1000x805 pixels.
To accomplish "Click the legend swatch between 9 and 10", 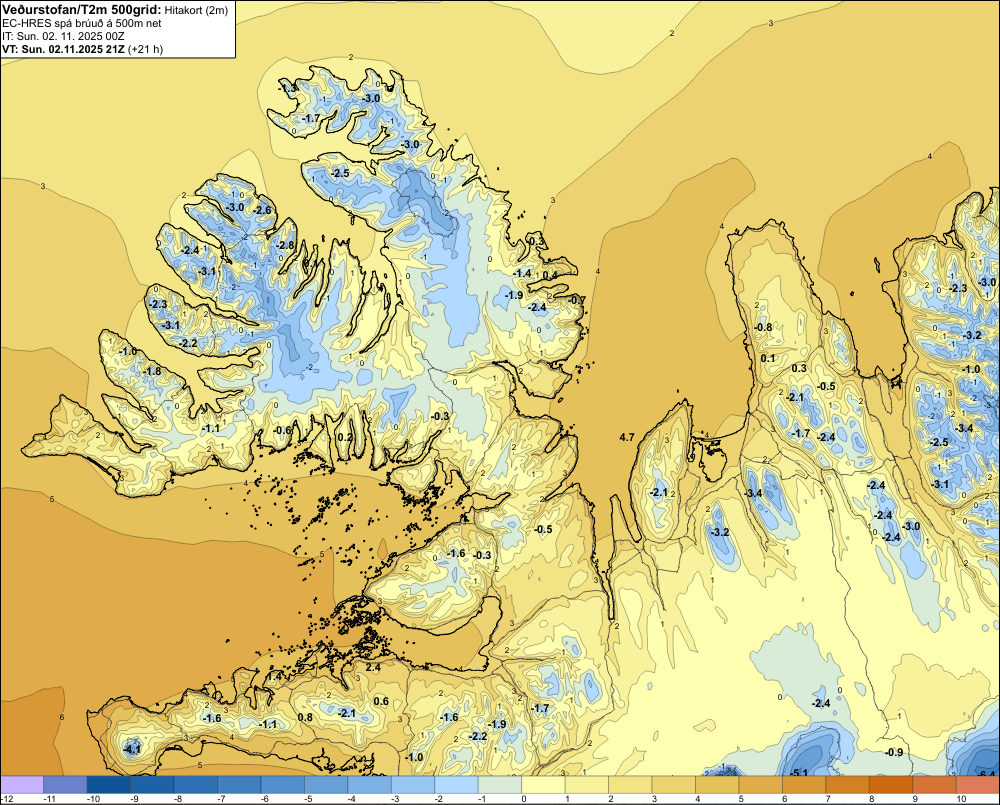I will (x=934, y=784).
